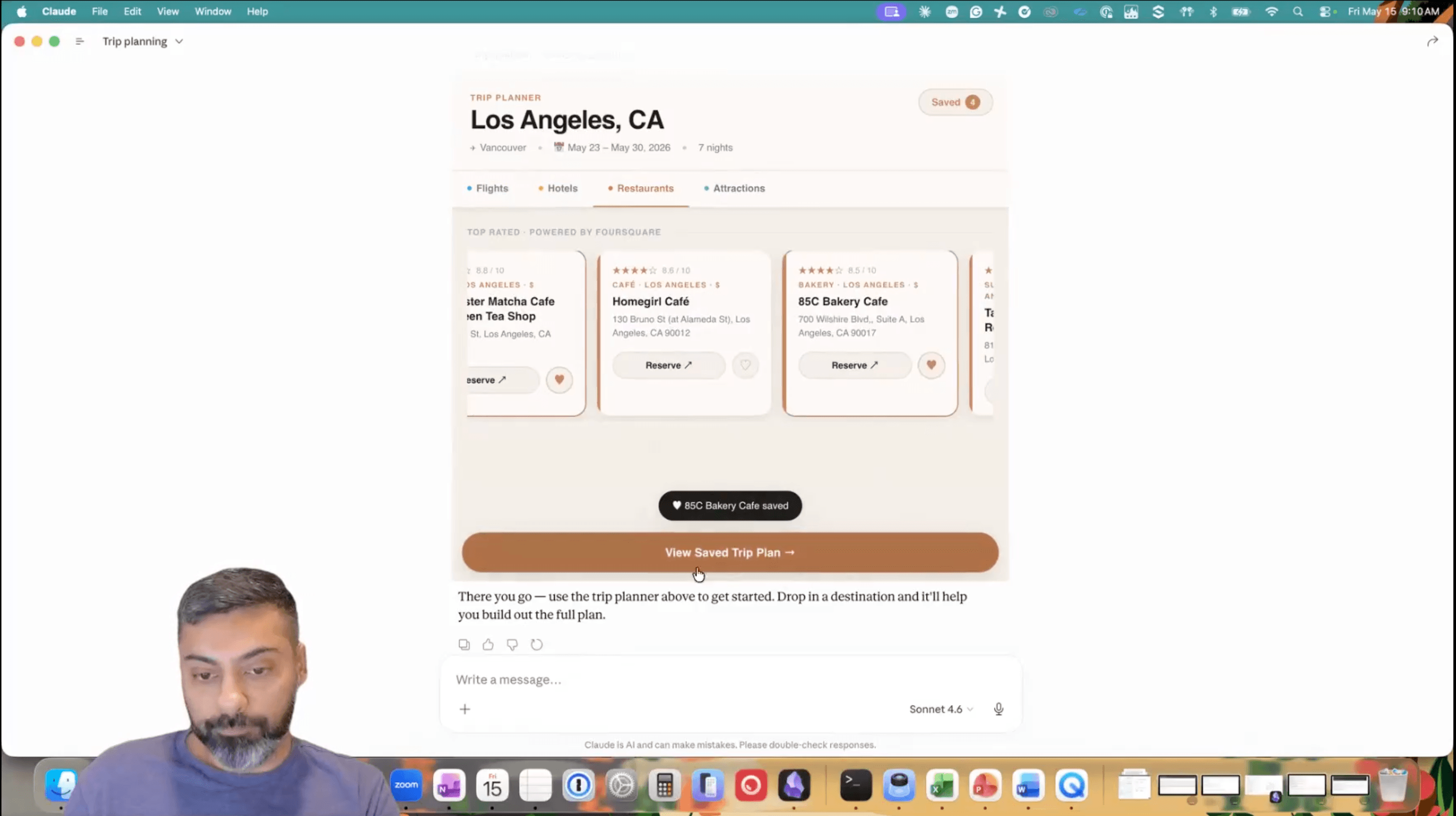Screen dimensions: 1456x816
Task: Open Finder from the Dock
Action: (x=61, y=785)
